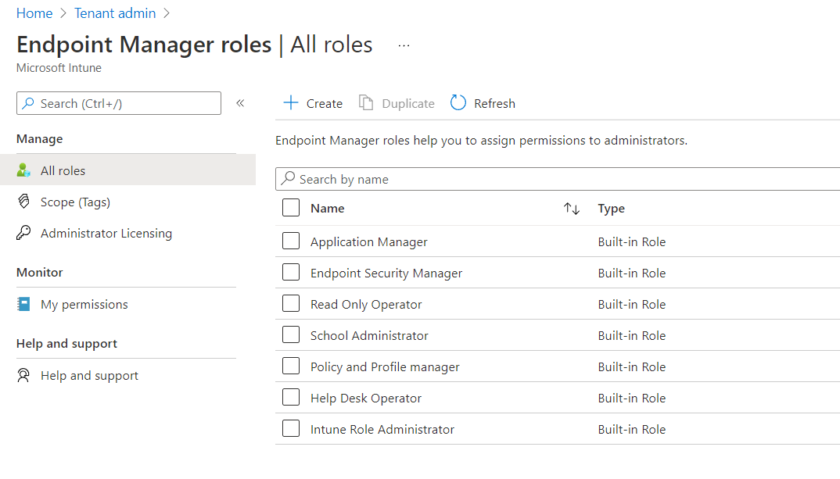Click the All roles person icon
This screenshot has height=479, width=840.
[x=23, y=170]
